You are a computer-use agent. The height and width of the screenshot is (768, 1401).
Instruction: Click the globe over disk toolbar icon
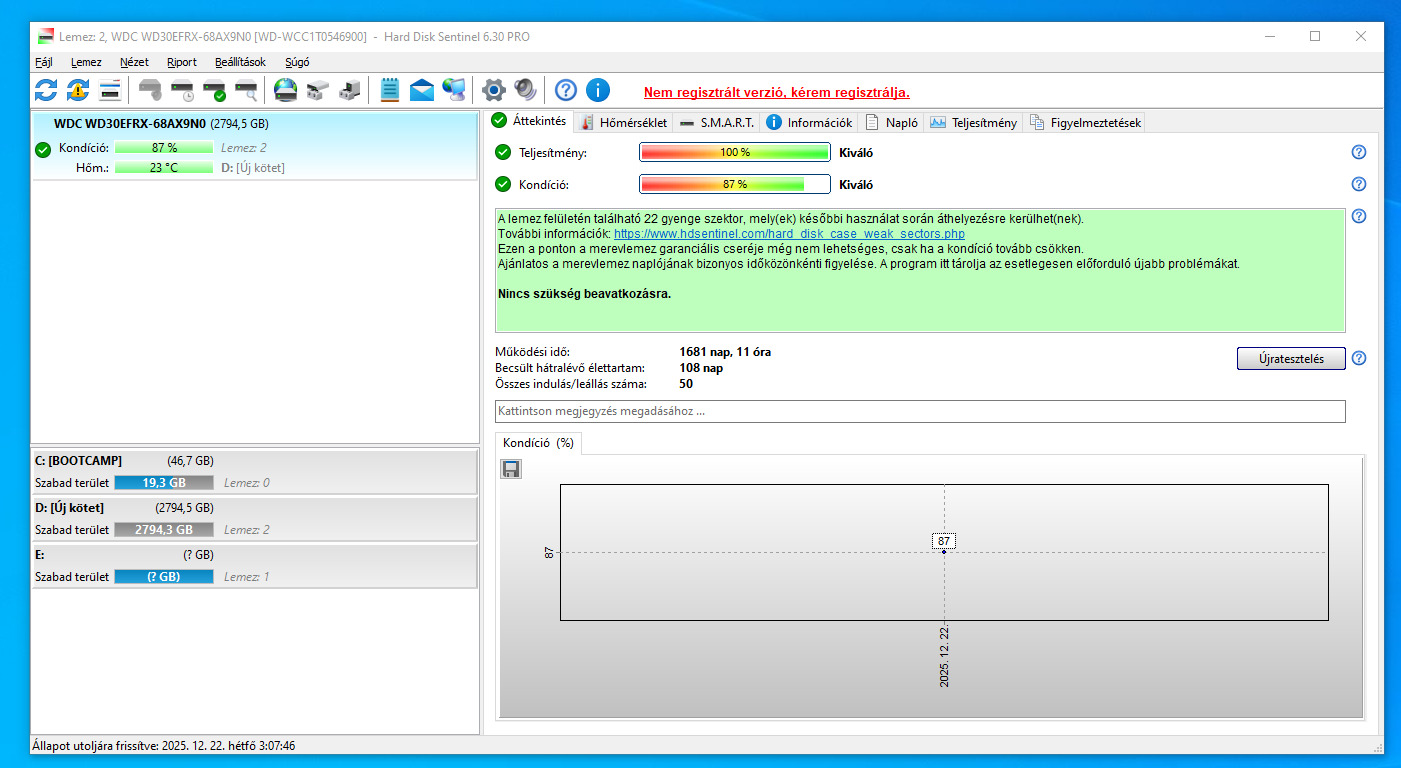tap(286, 91)
